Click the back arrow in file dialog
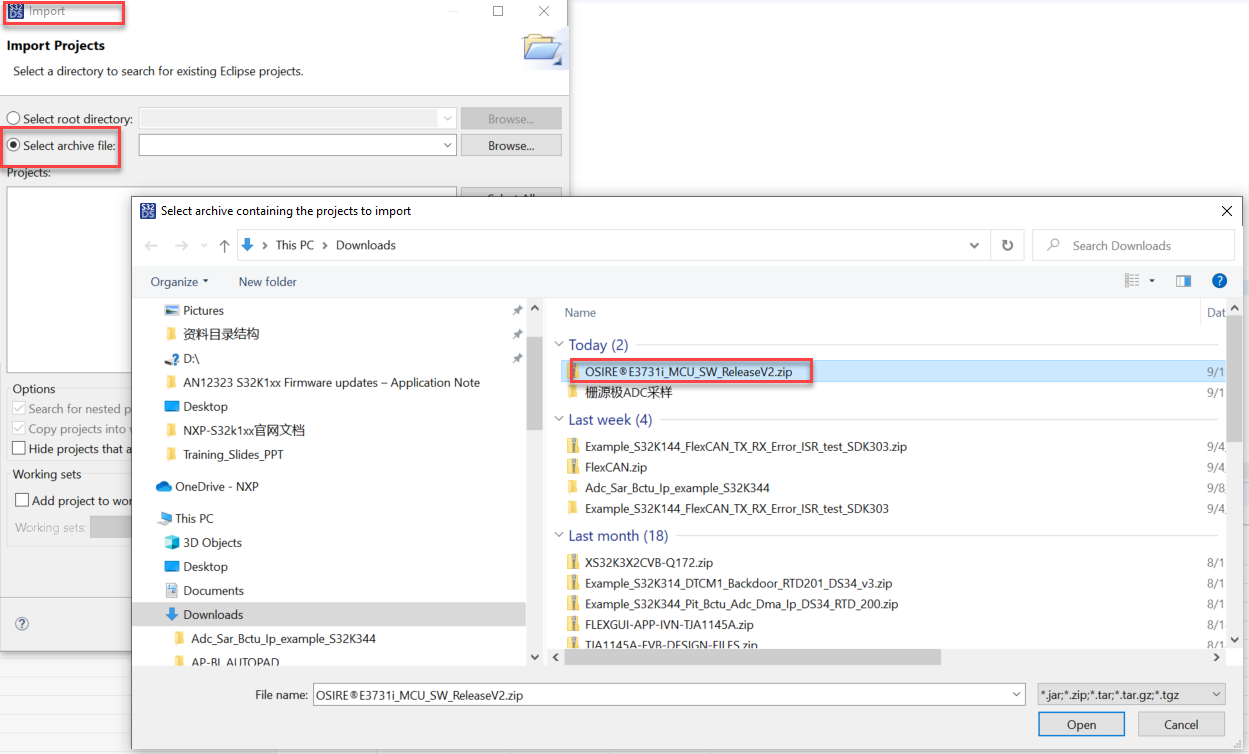This screenshot has width=1249, height=754. [151, 245]
